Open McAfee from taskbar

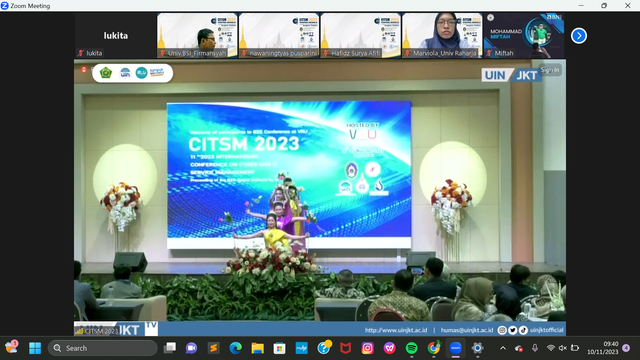[345, 348]
